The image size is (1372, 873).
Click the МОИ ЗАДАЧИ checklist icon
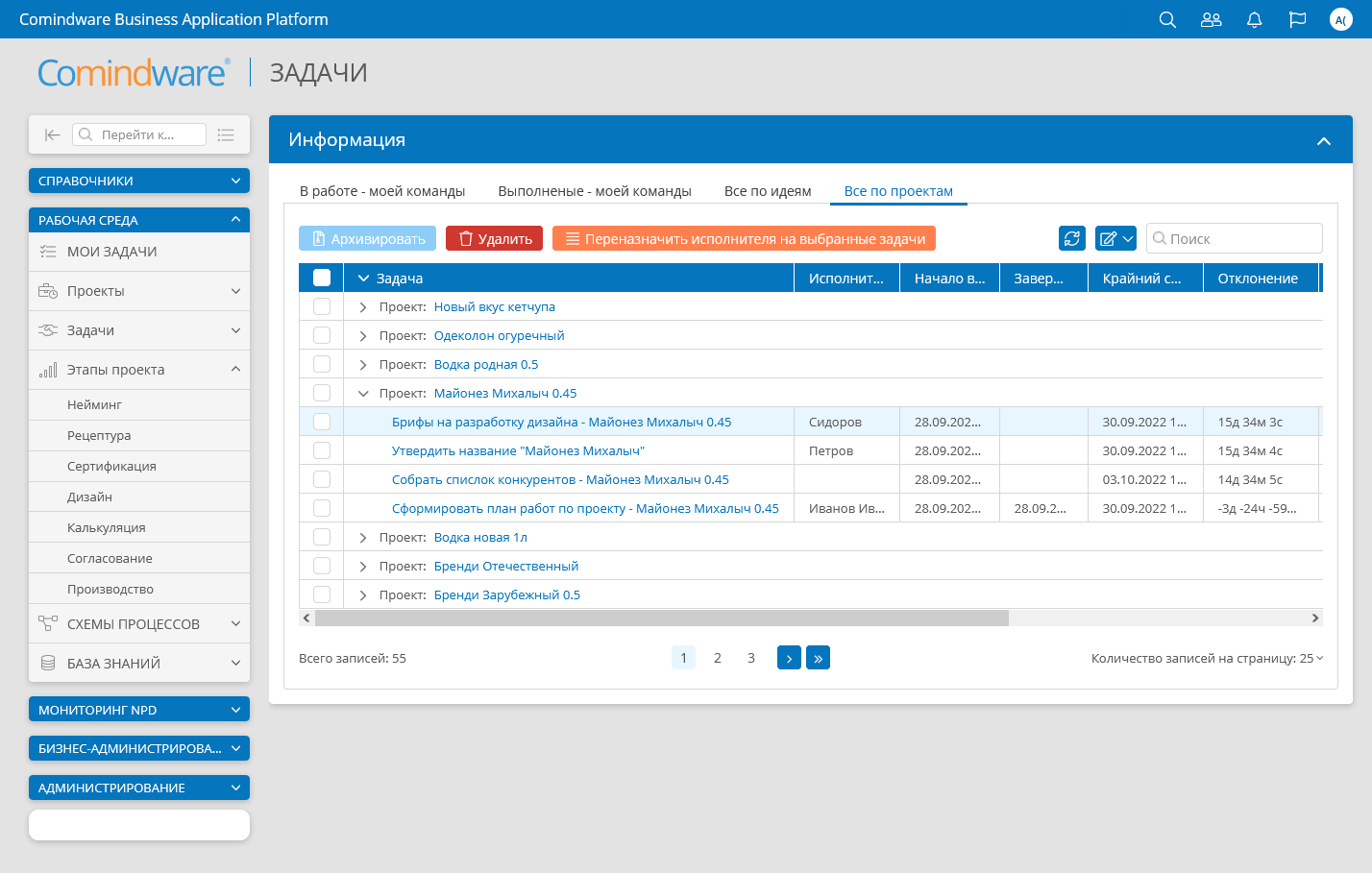[48, 252]
